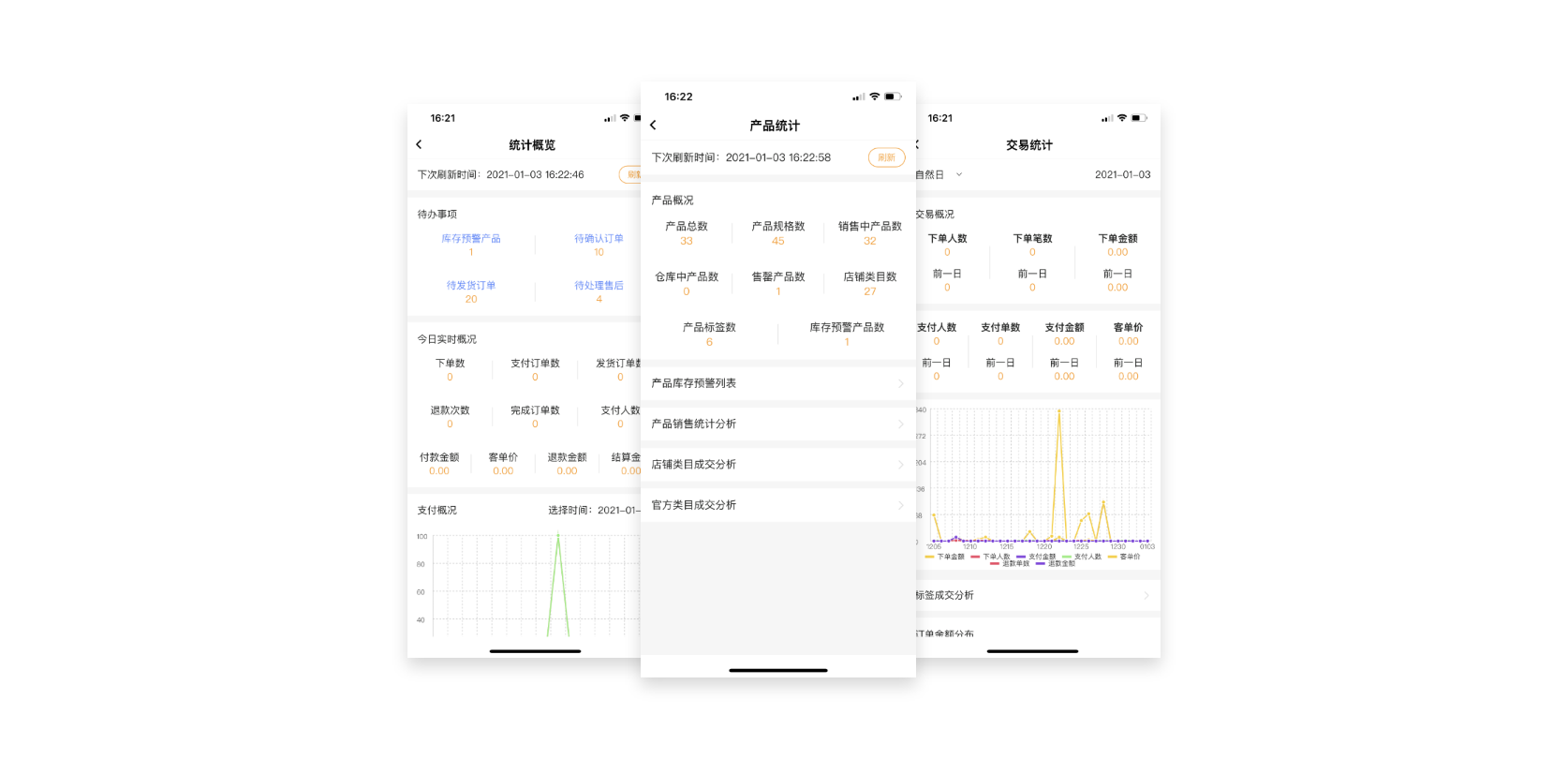
Task: Click 退款次数 label in 今日实时概况
Action: (x=450, y=410)
